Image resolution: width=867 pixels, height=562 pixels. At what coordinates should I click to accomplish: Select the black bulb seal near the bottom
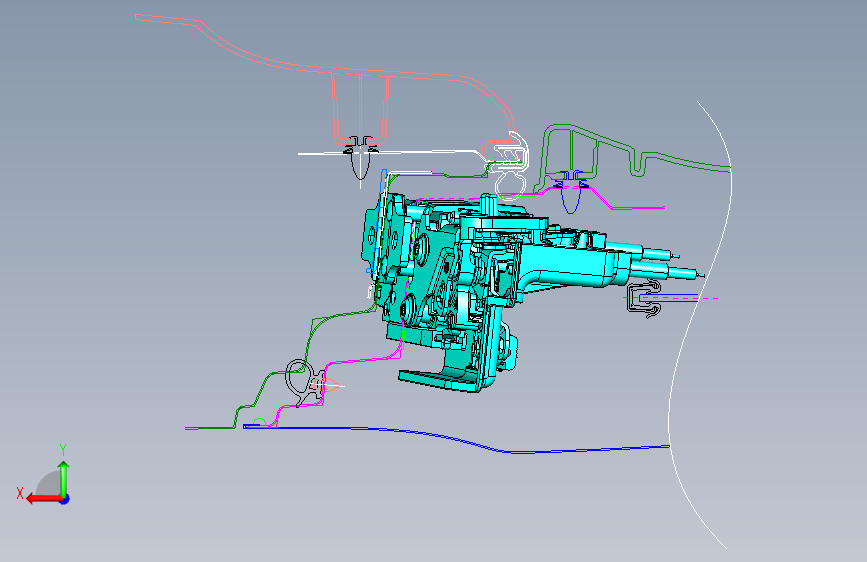pyautogui.click(x=303, y=383)
